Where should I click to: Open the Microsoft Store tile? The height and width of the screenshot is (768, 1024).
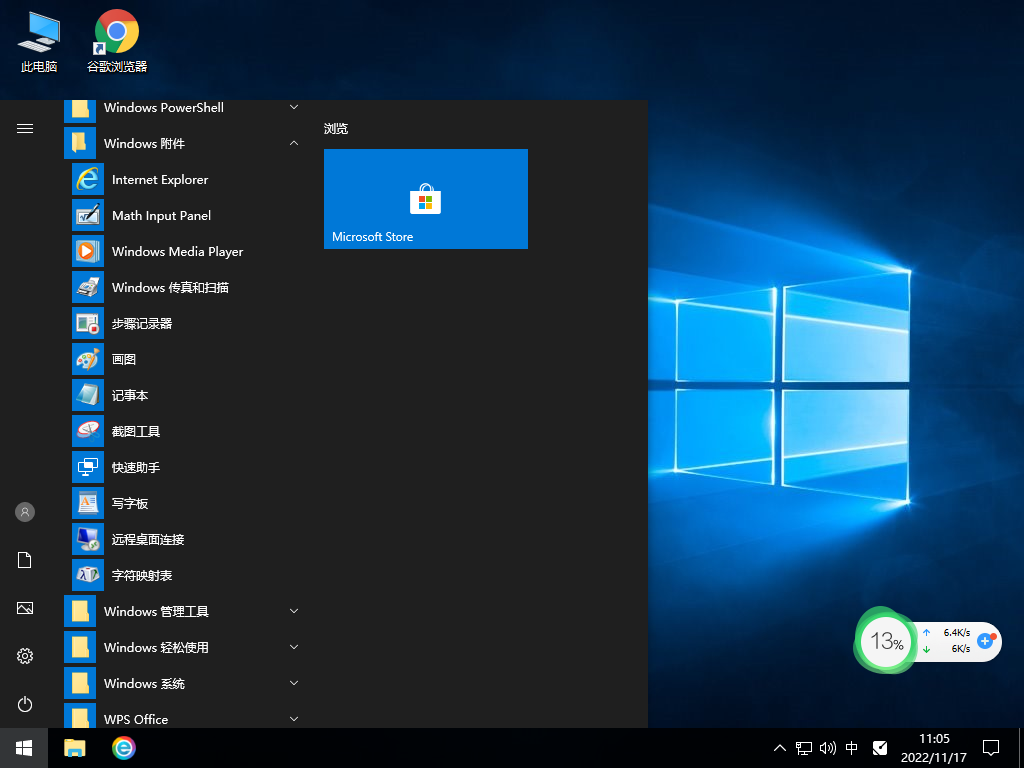click(x=425, y=199)
